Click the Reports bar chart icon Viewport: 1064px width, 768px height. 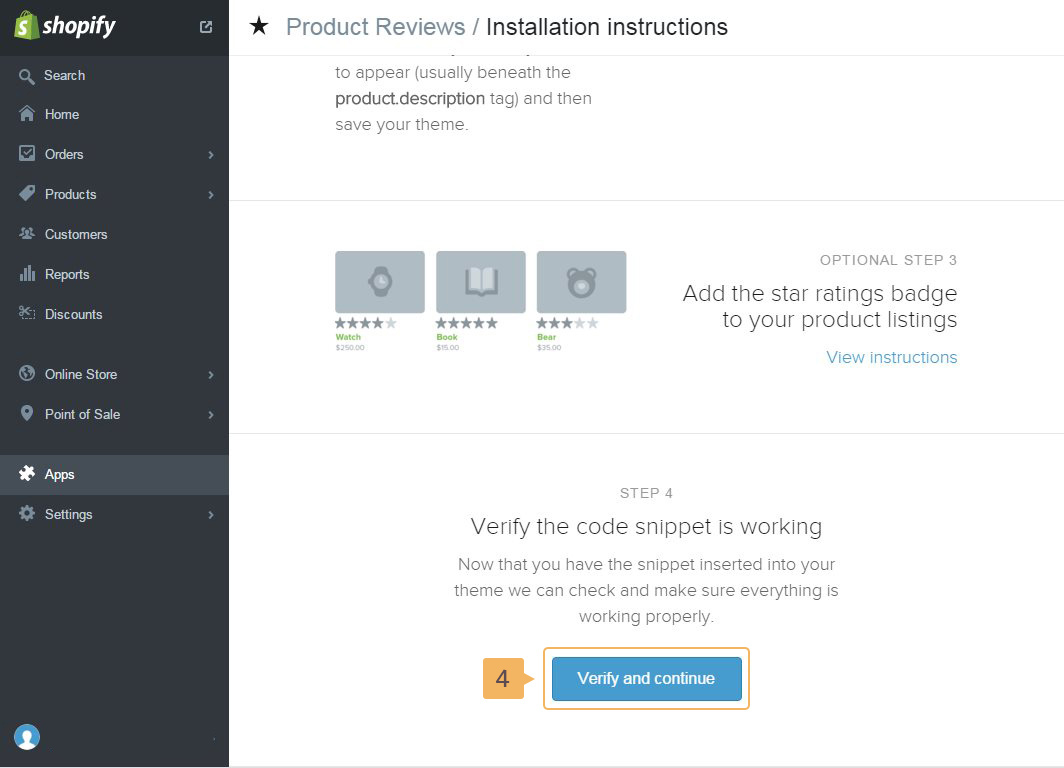point(27,274)
